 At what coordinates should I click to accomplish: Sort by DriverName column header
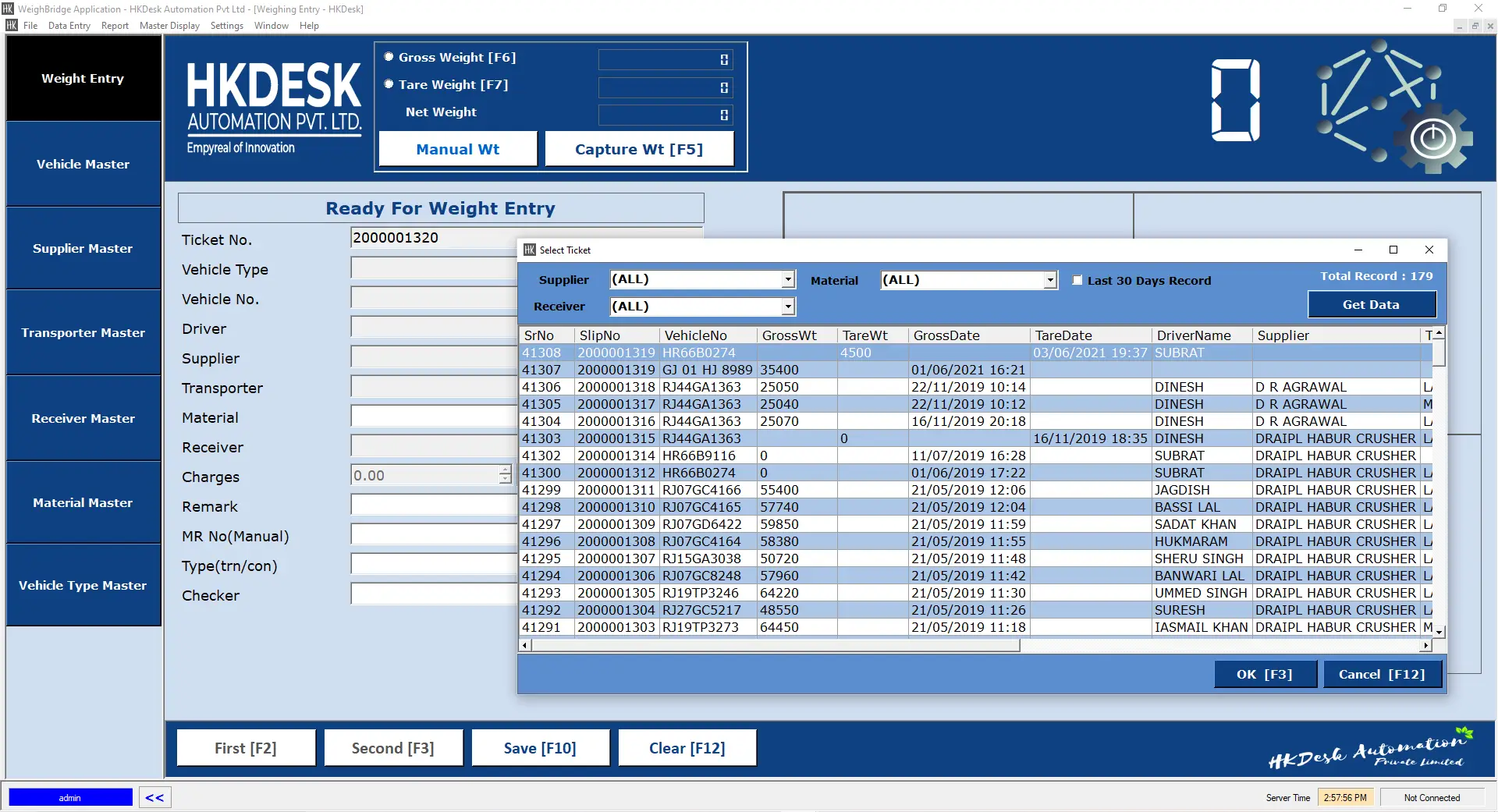(x=1202, y=335)
